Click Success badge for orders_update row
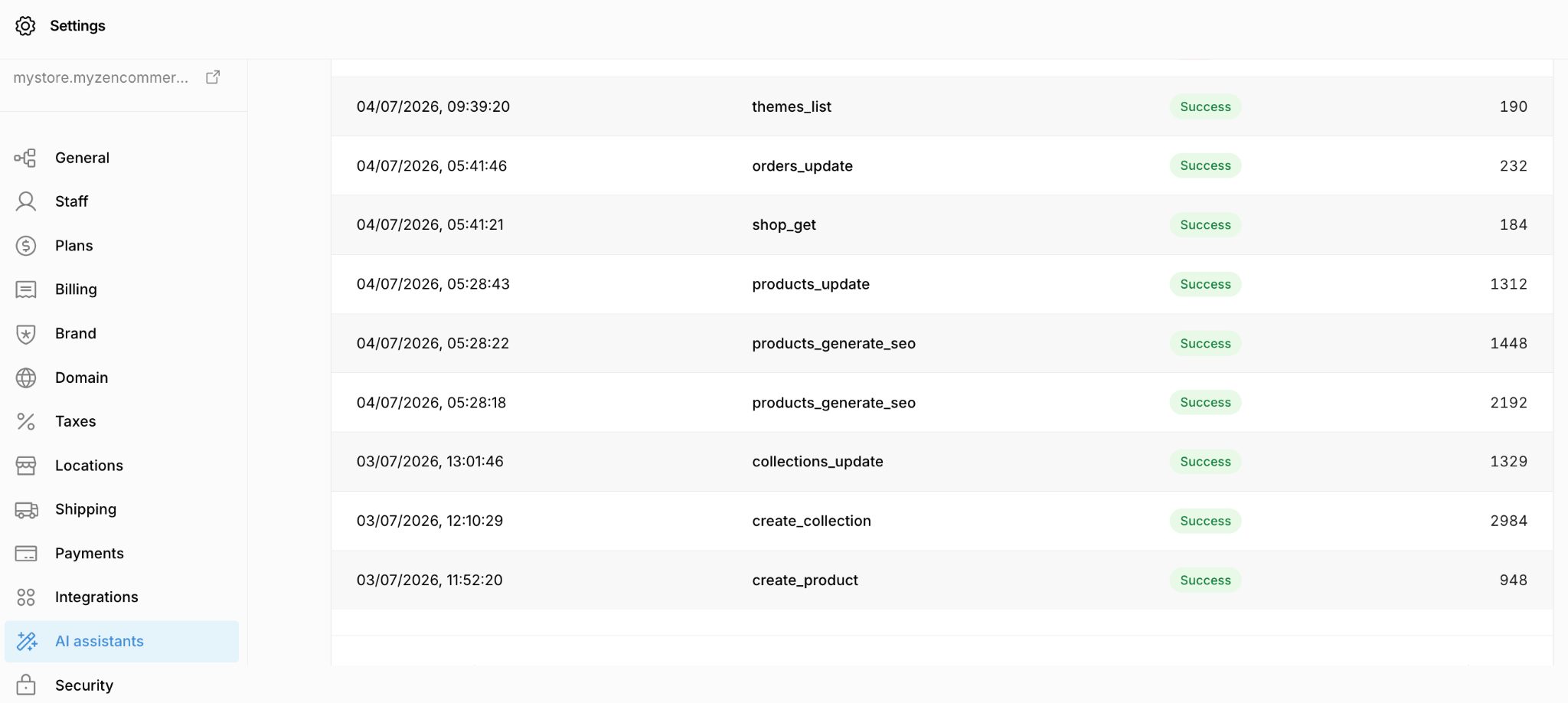 (1205, 165)
